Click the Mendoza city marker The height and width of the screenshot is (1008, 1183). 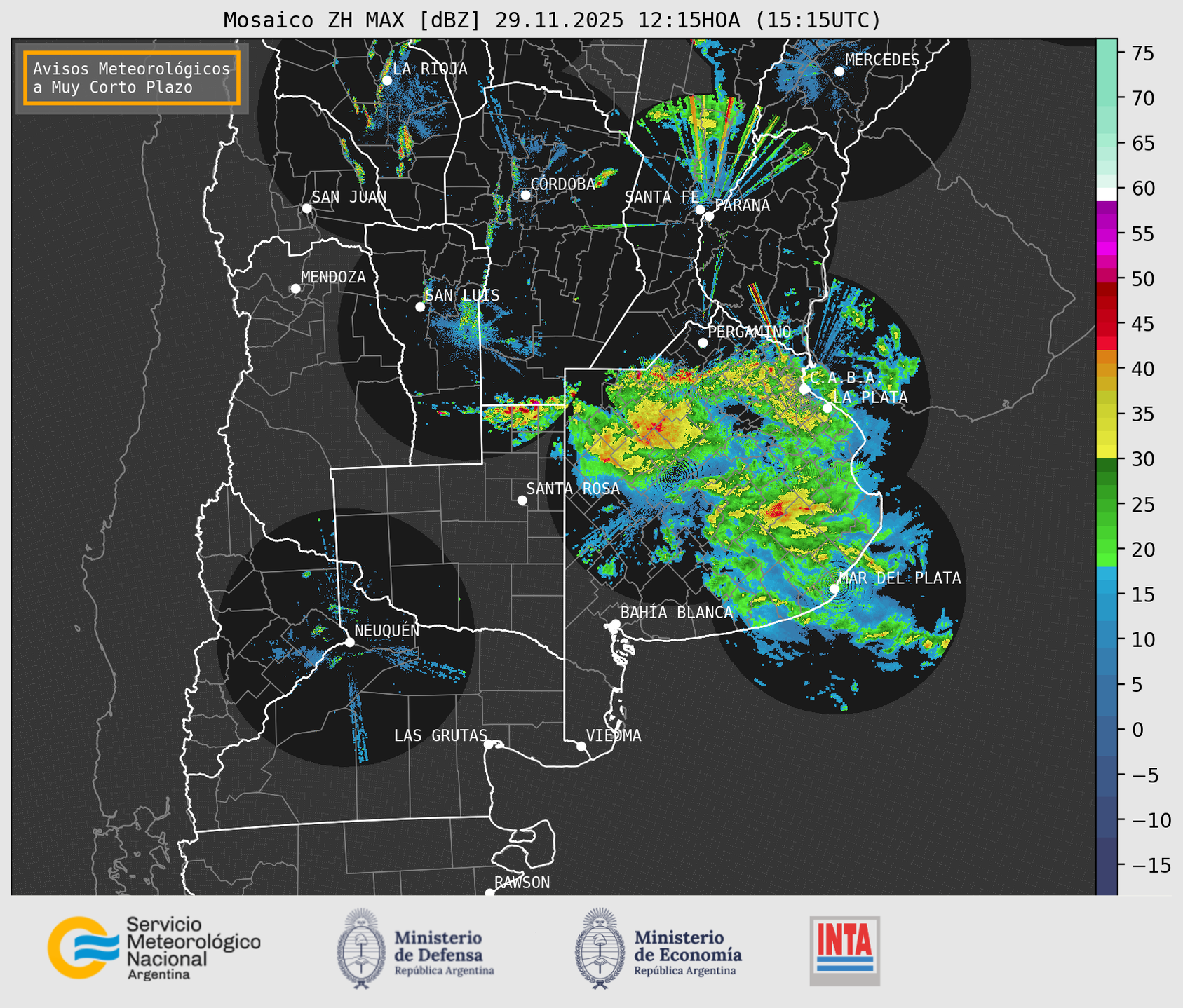pyautogui.click(x=295, y=289)
